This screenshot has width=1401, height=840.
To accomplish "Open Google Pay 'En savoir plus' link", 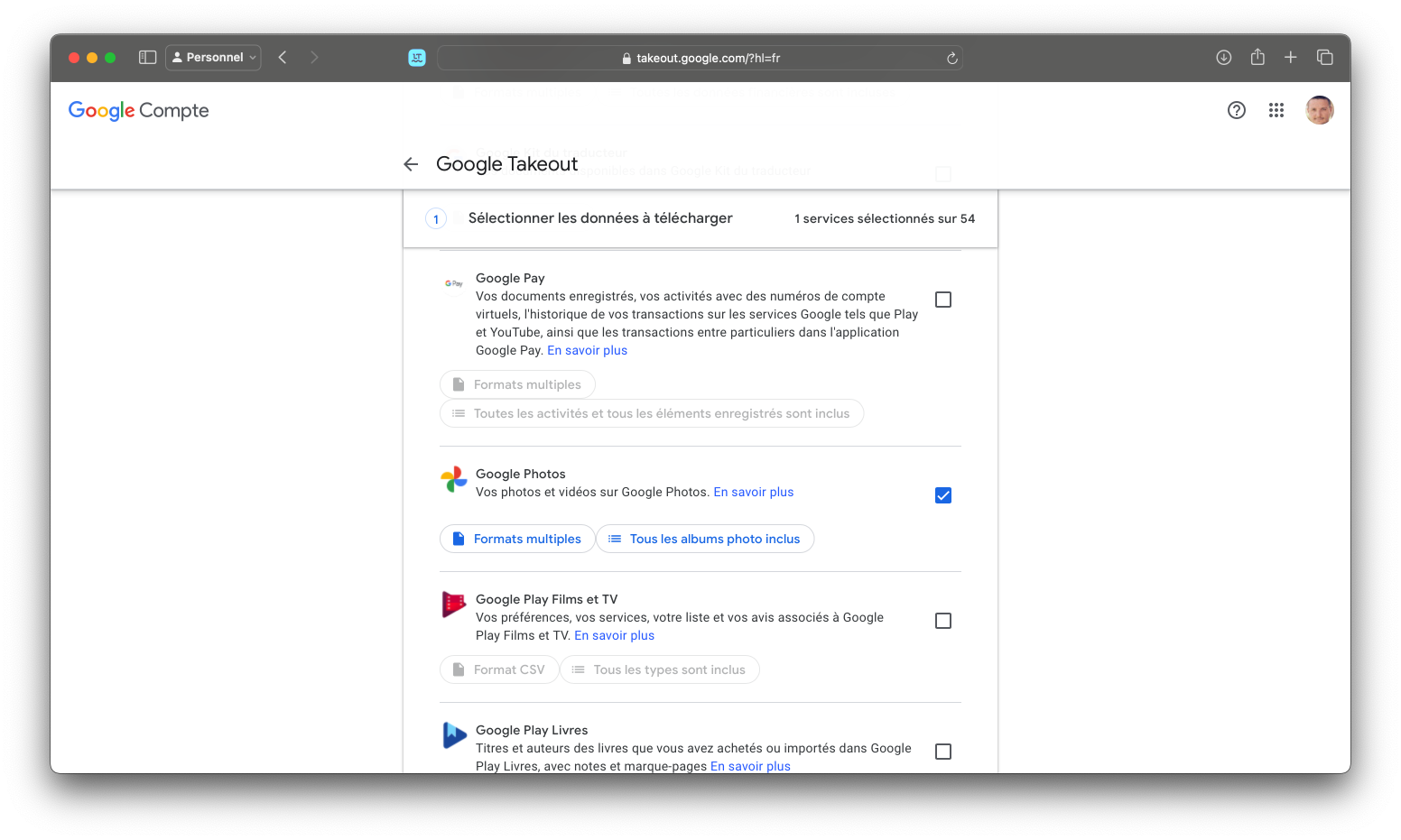I will pyautogui.click(x=587, y=351).
